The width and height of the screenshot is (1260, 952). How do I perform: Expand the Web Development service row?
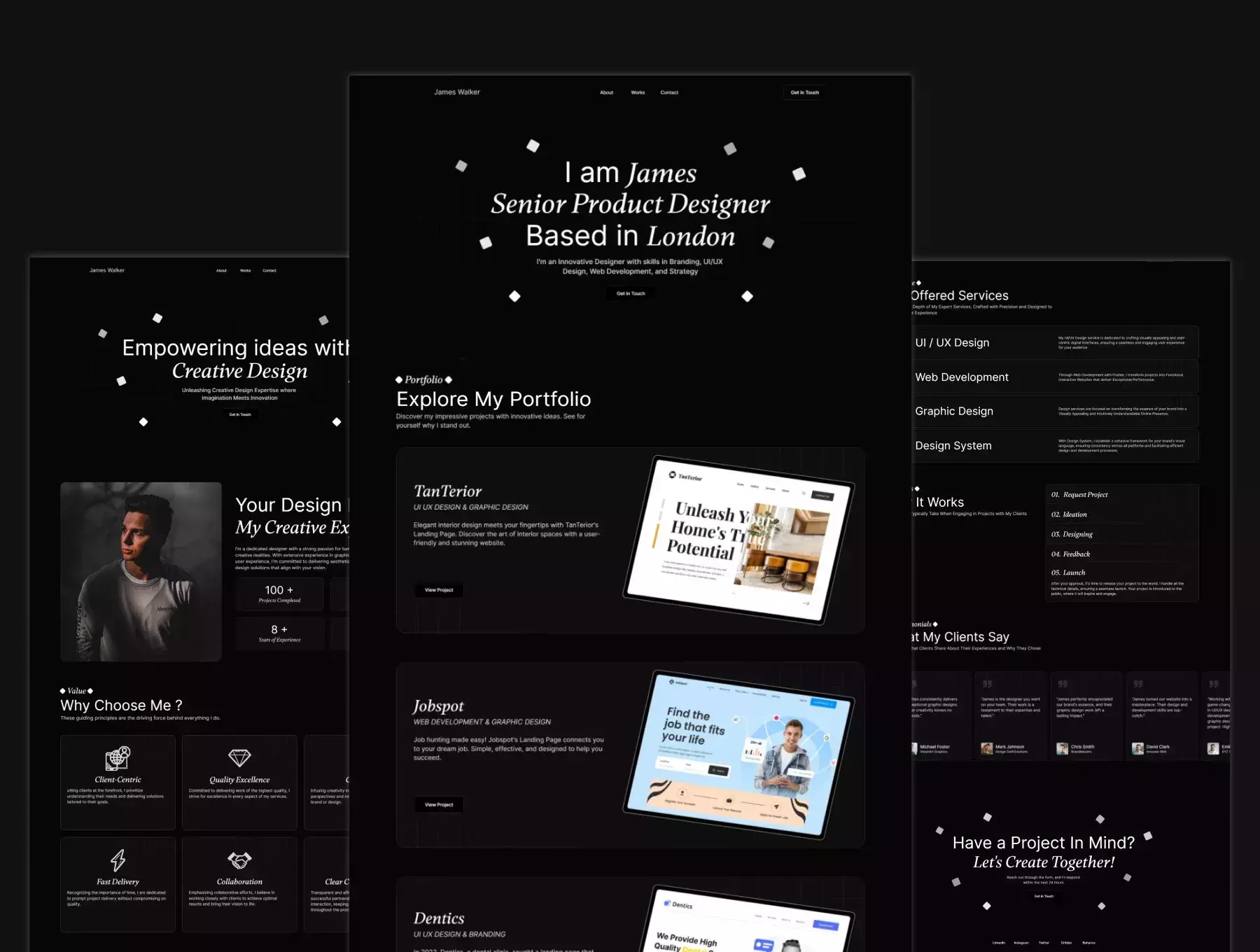[1055, 377]
